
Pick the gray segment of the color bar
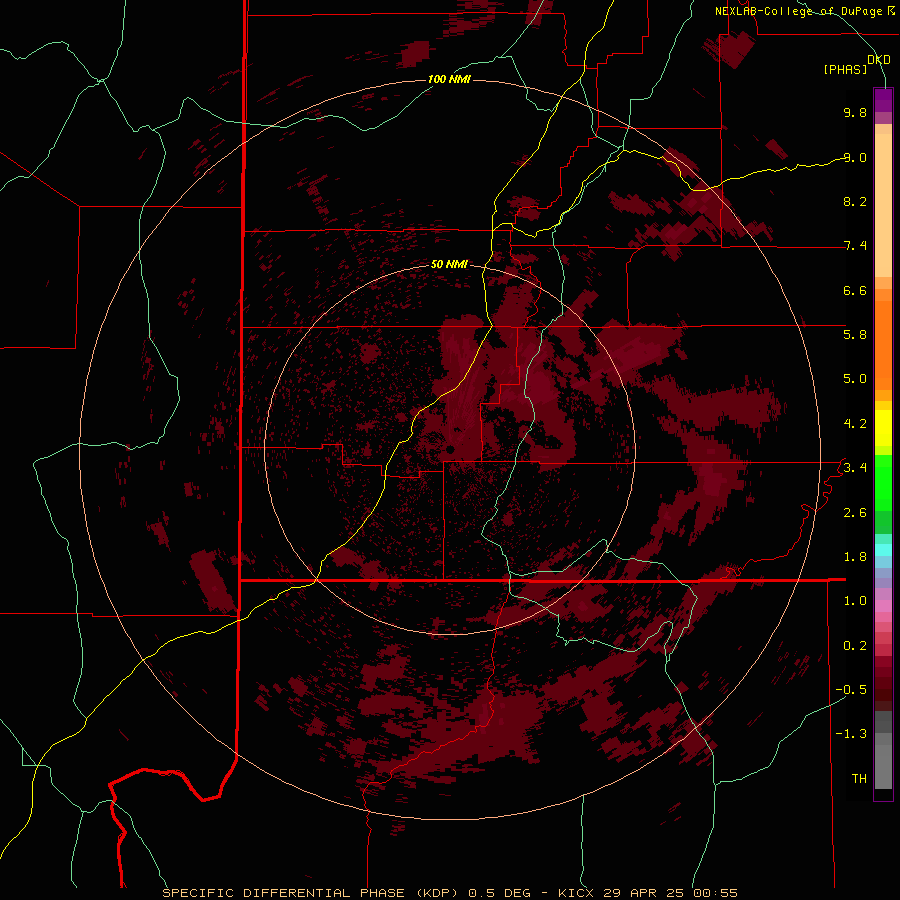[x=883, y=750]
